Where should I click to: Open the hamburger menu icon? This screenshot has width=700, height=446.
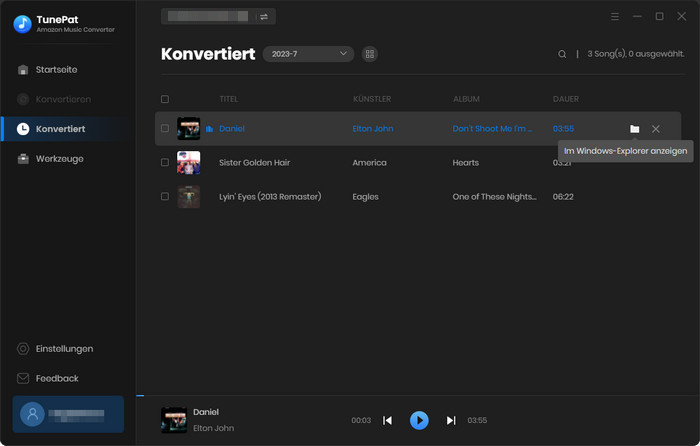[x=615, y=17]
